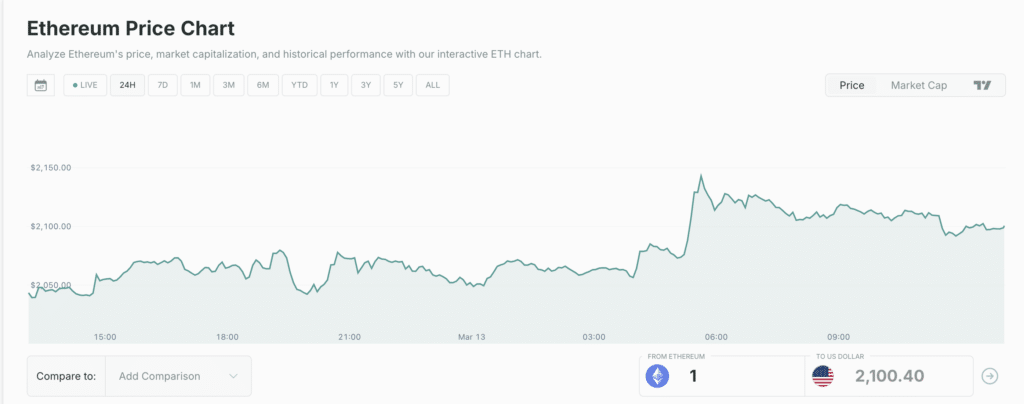This screenshot has width=1024, height=404.
Task: Select the 24H time range
Action: [x=127, y=85]
